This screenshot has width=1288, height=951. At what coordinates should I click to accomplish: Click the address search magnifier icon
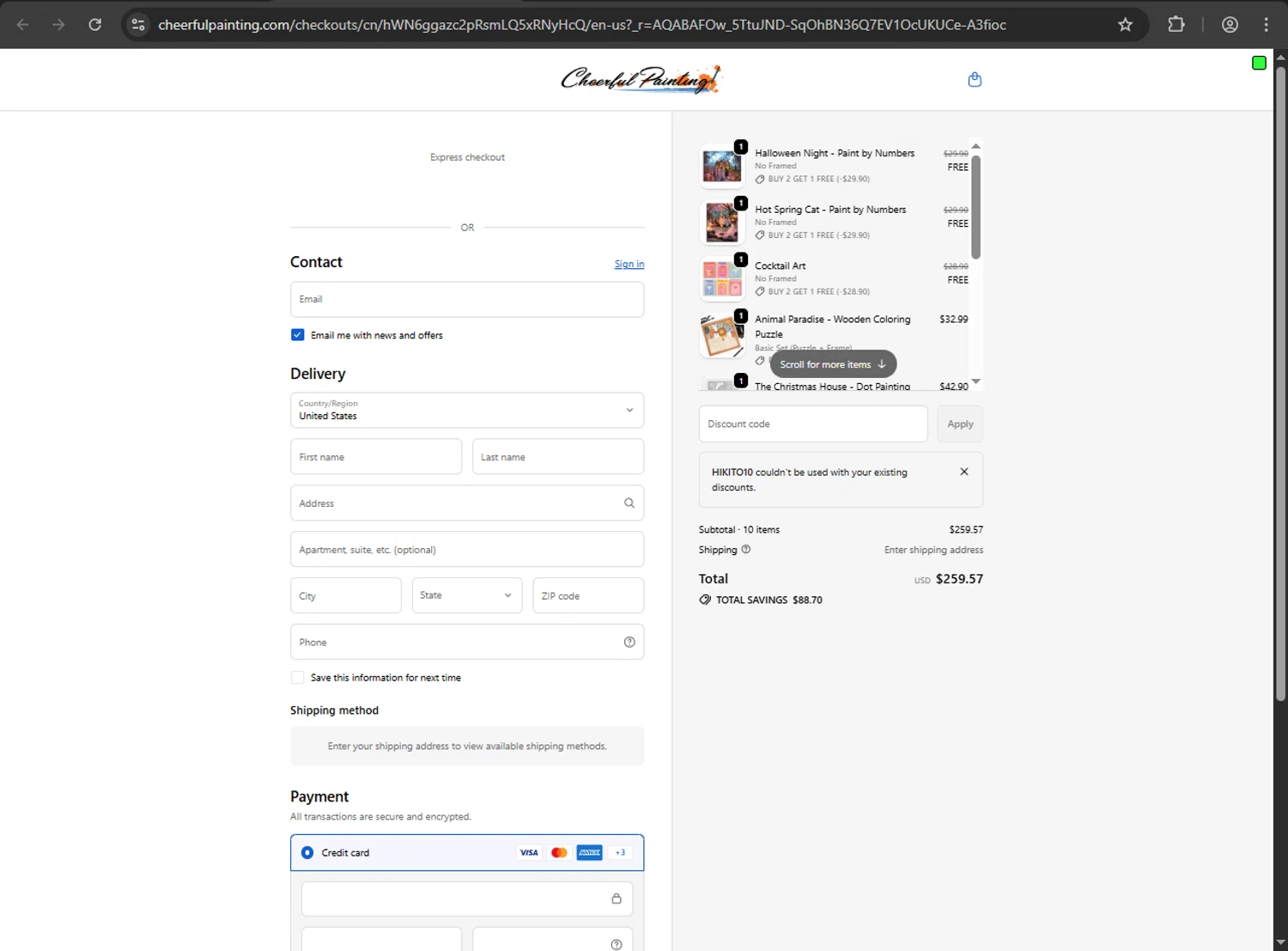629,503
